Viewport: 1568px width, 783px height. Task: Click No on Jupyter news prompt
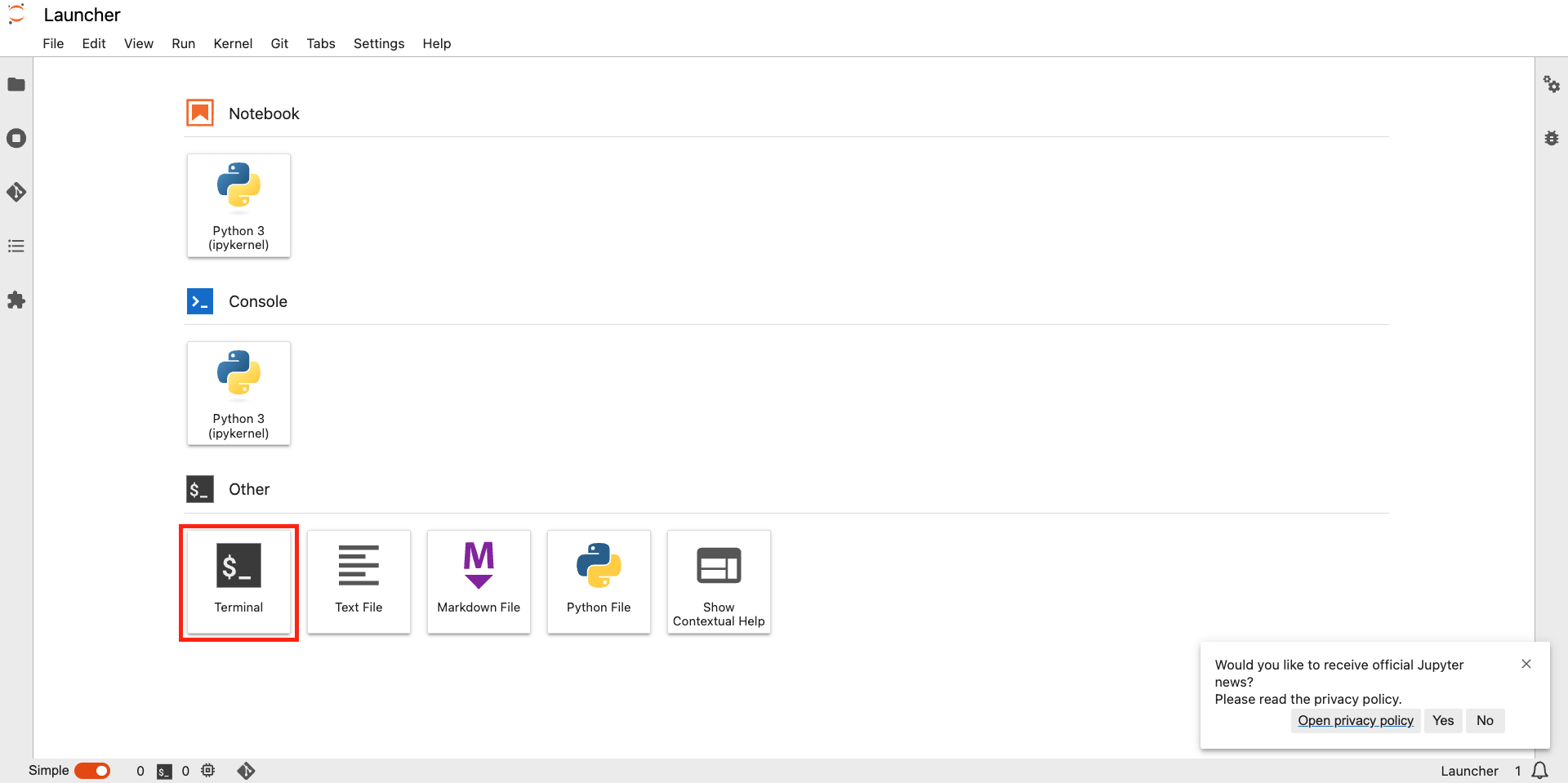point(1485,720)
